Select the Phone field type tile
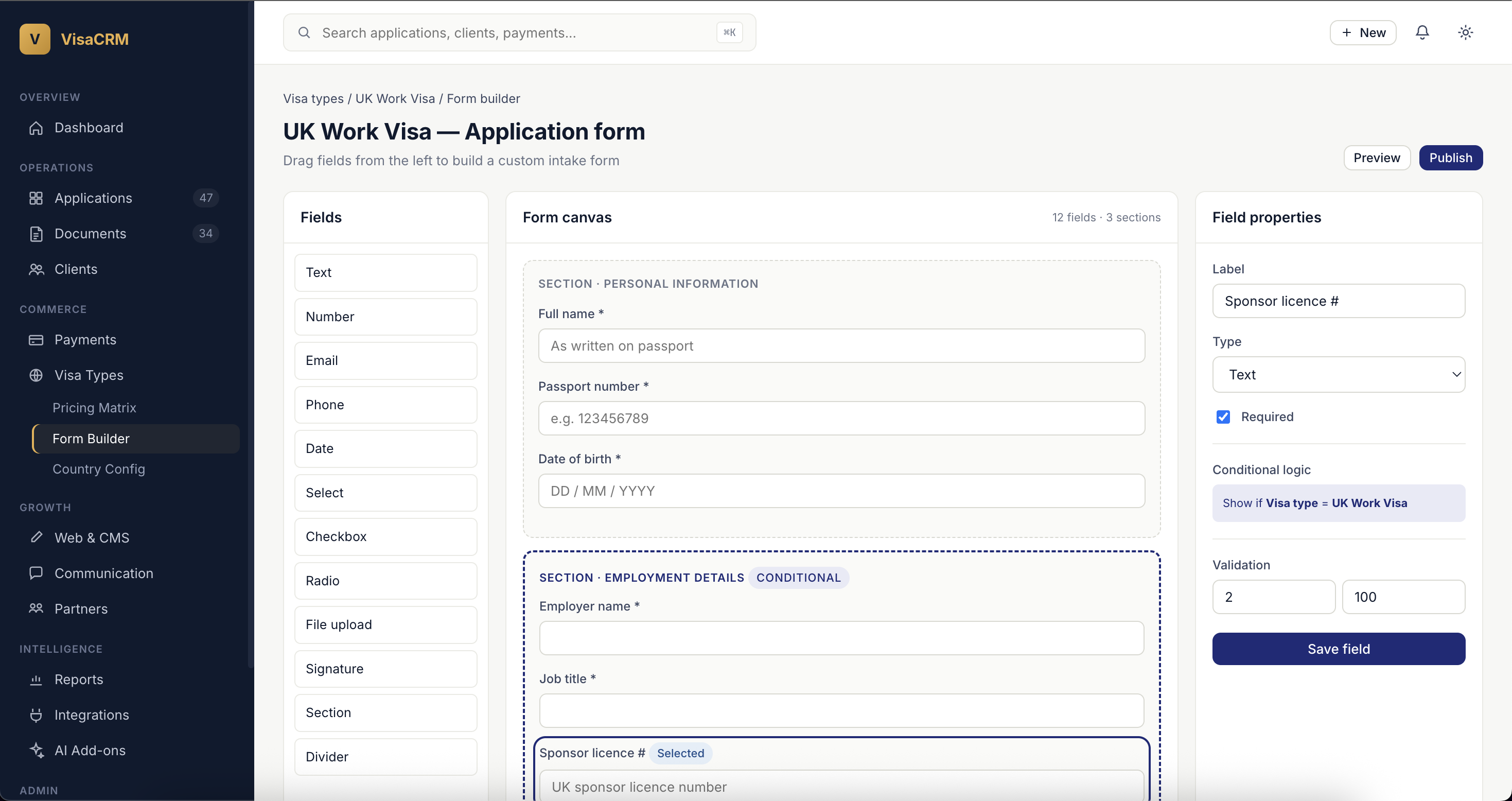 [385, 405]
